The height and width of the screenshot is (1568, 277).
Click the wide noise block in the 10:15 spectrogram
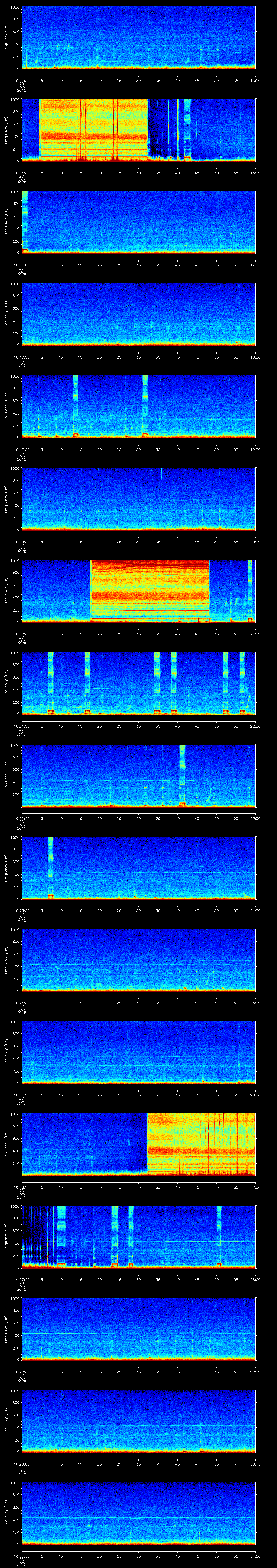click(94, 130)
